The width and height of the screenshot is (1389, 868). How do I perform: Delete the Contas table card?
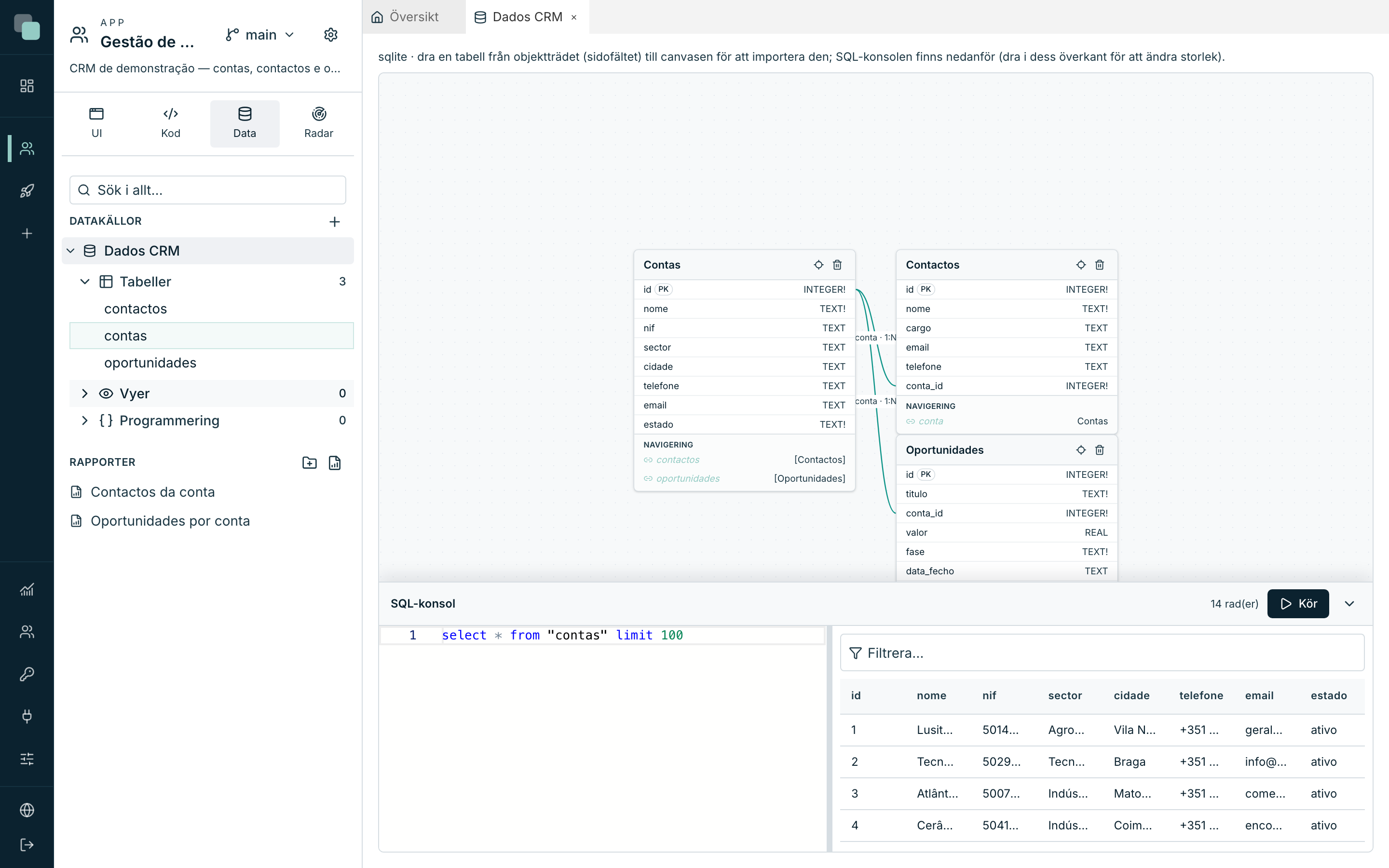(837, 265)
